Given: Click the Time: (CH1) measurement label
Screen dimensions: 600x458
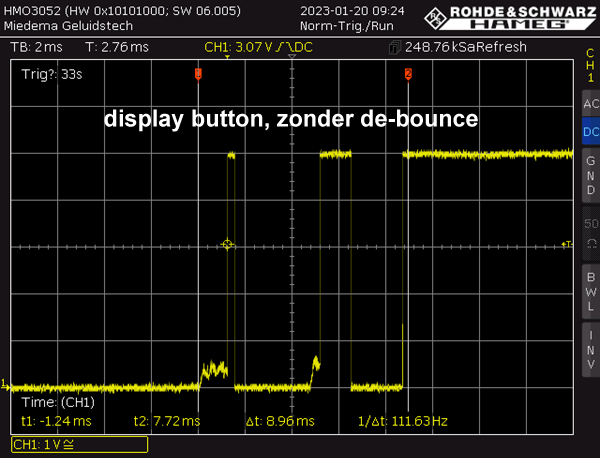Looking at the screenshot, I should coord(58,402).
